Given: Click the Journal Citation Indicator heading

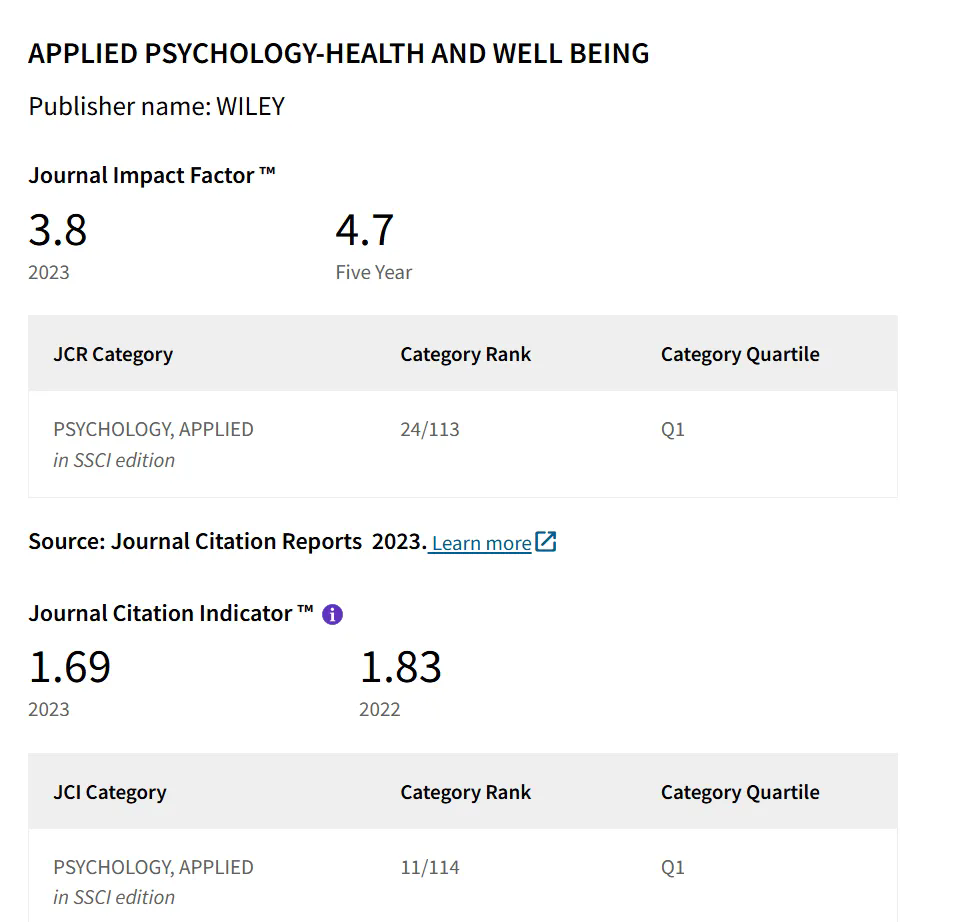Looking at the screenshot, I should [171, 613].
